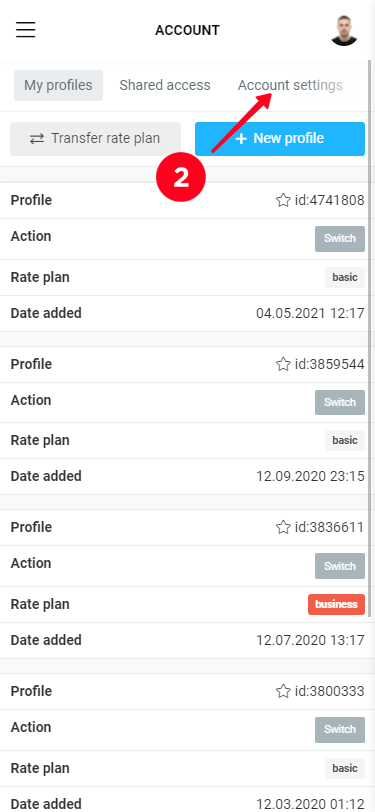Switch to the My profiles tab
375x812 pixels.
click(x=58, y=85)
